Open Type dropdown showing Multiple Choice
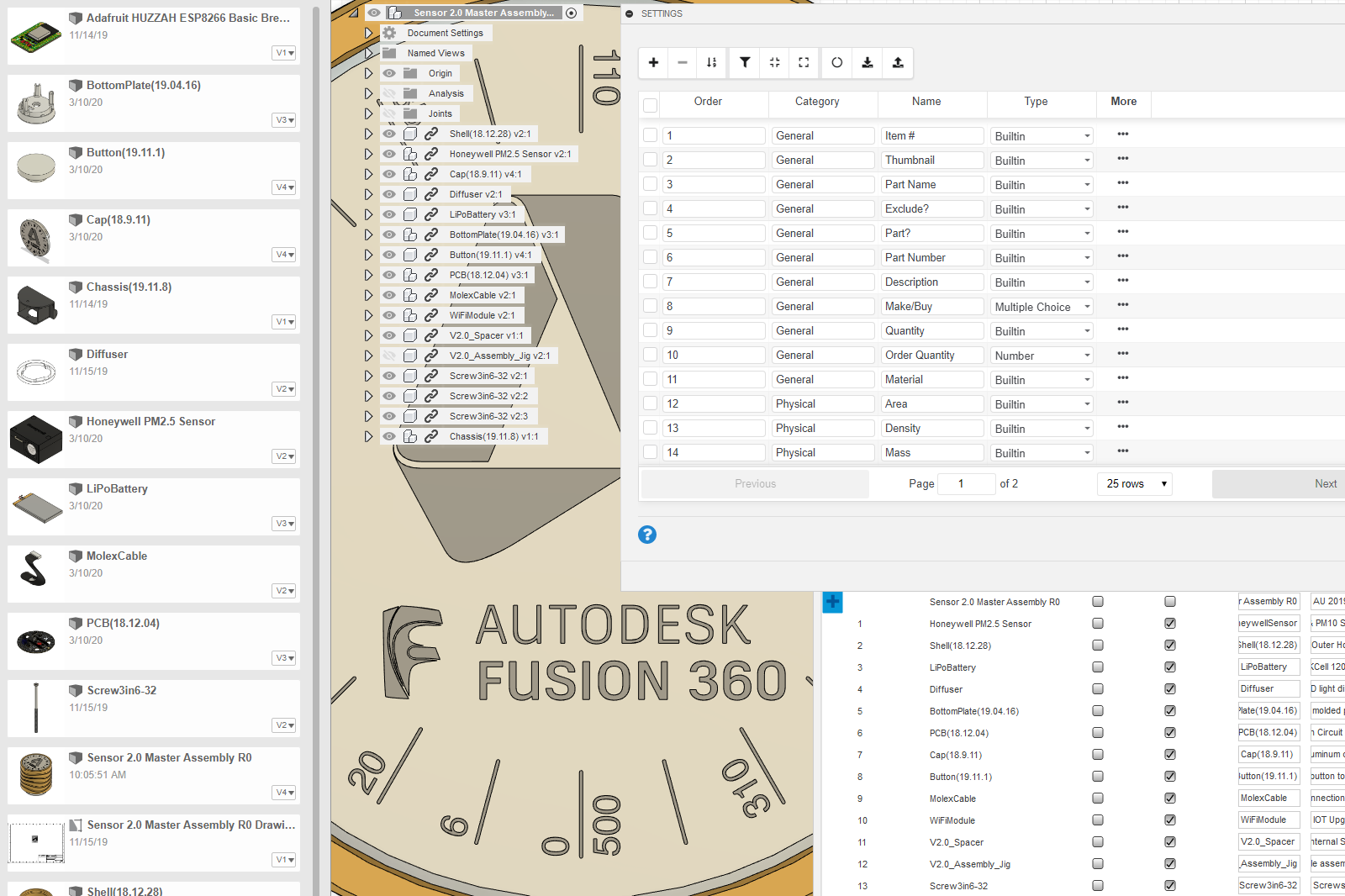The width and height of the screenshot is (1345, 896). coord(1042,307)
